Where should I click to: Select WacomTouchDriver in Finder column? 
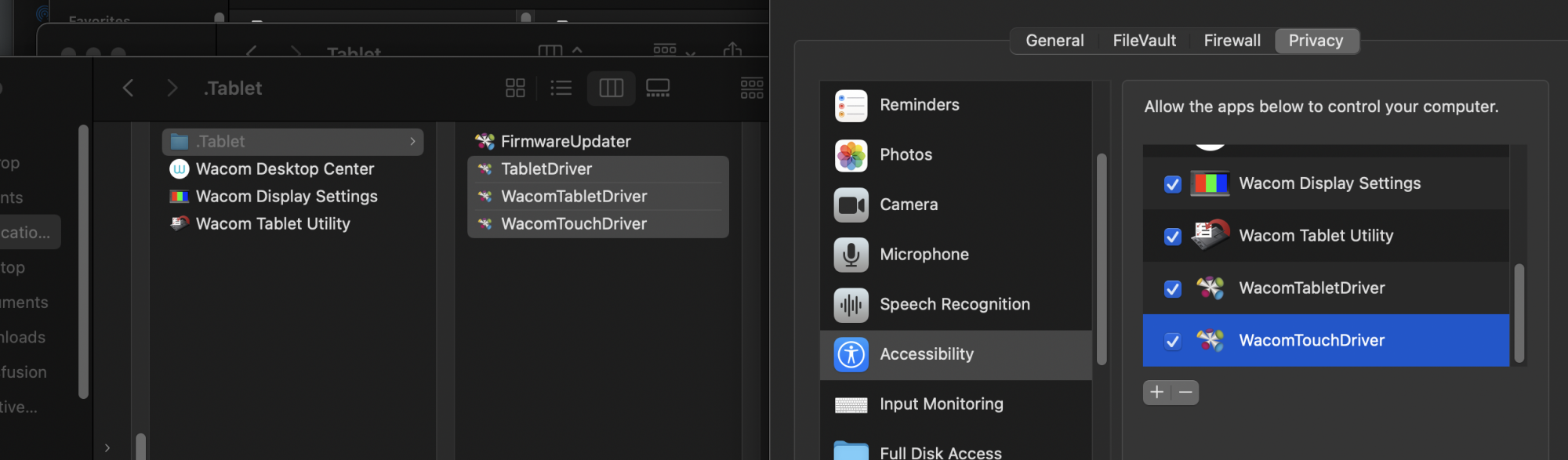pos(598,224)
